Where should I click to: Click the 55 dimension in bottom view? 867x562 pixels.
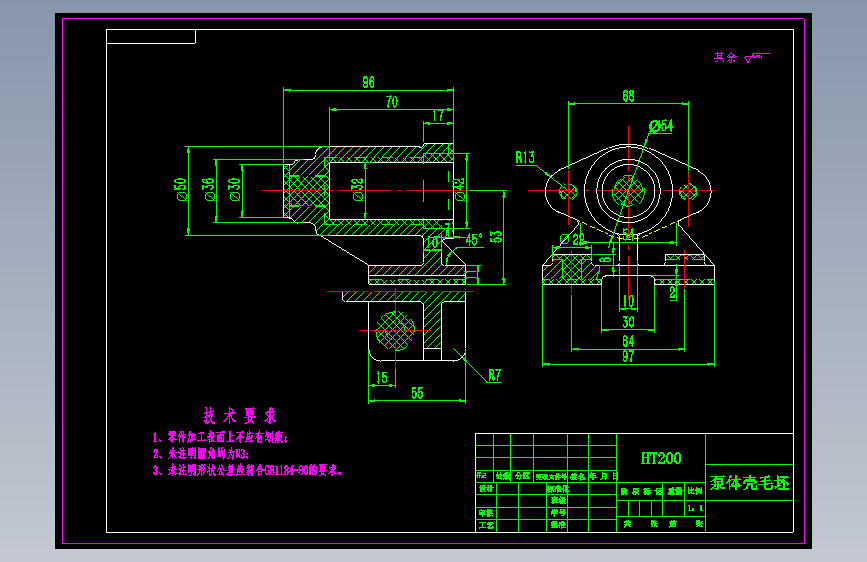pyautogui.click(x=417, y=393)
